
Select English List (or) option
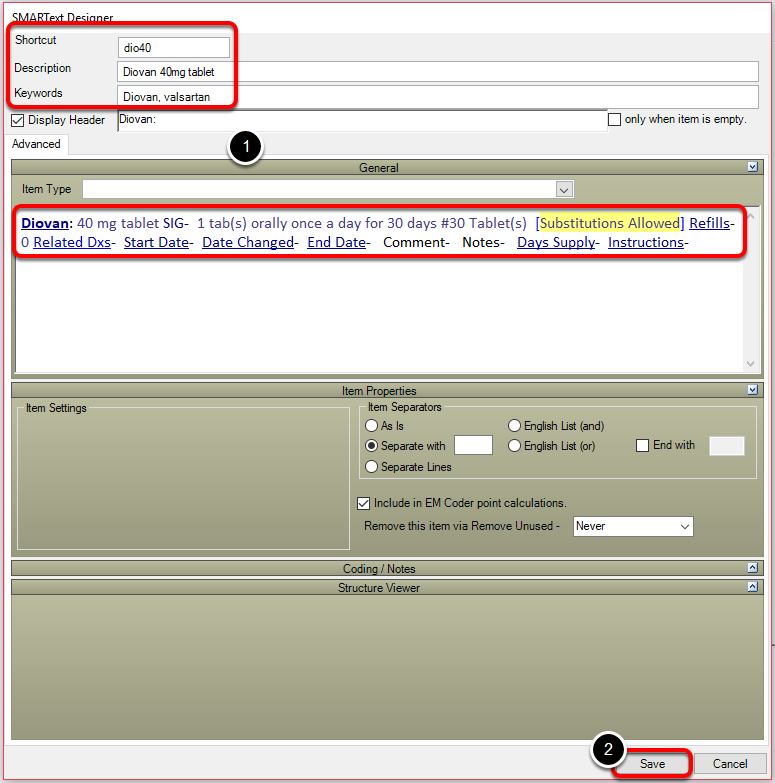(514, 445)
